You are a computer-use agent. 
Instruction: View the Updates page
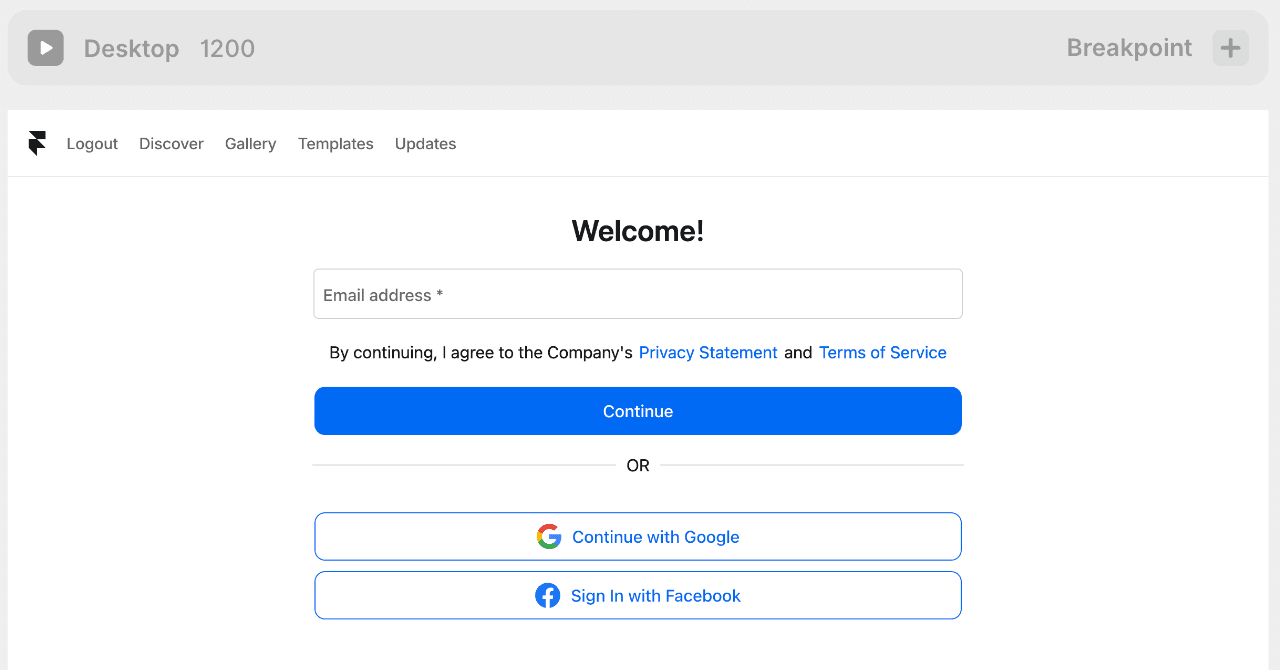(425, 144)
